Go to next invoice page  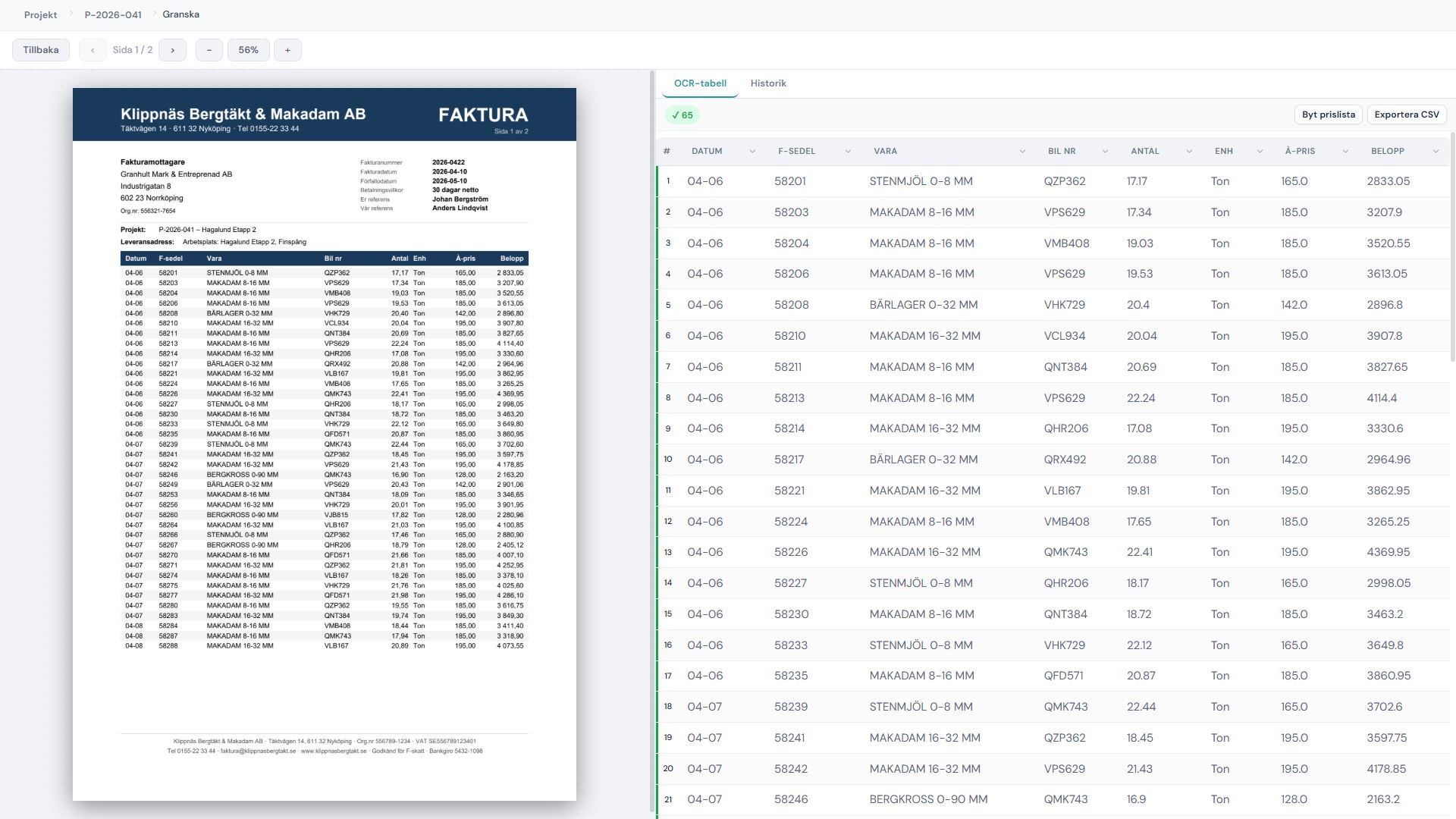[x=172, y=50]
